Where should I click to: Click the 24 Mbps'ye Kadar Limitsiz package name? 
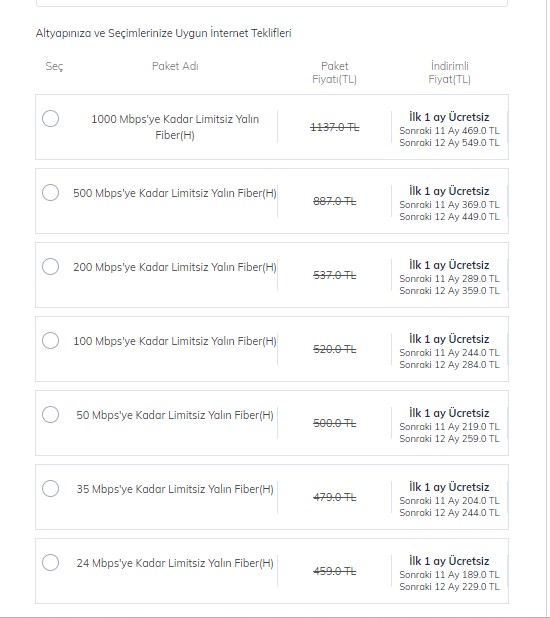tap(175, 563)
